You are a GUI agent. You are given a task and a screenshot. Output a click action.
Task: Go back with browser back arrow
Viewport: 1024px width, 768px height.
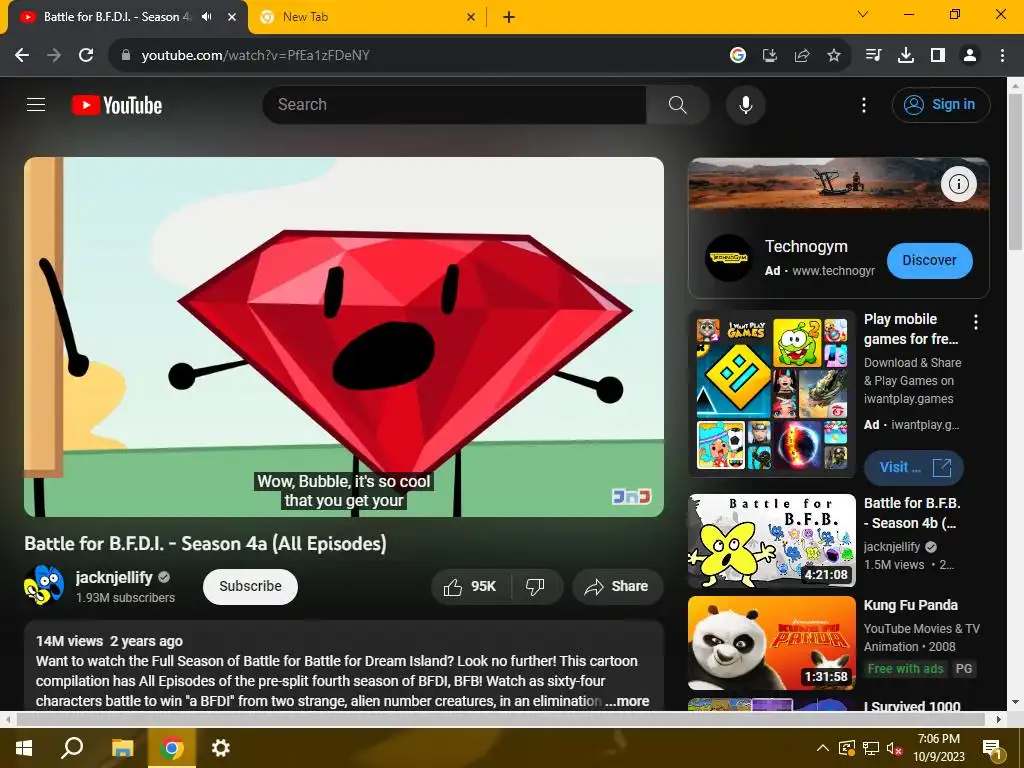[22, 56]
